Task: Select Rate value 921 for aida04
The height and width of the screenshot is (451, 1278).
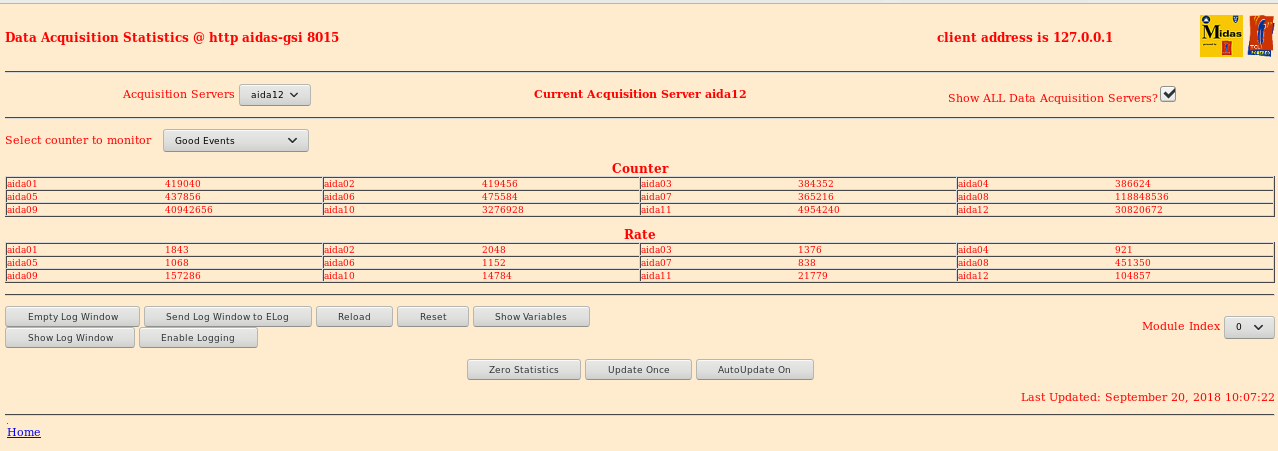Action: (x=1124, y=250)
